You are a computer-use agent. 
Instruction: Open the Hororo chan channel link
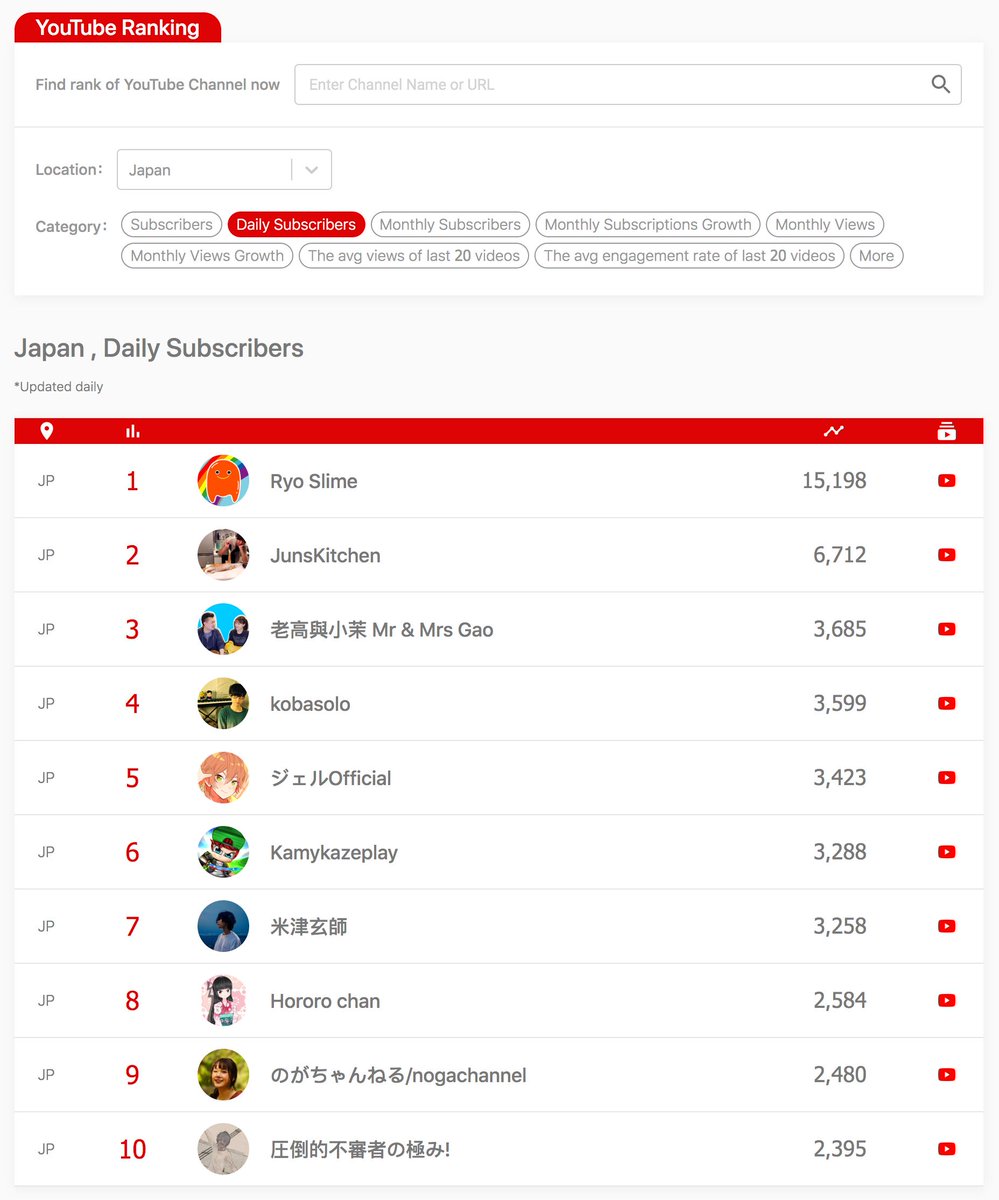pos(325,1000)
